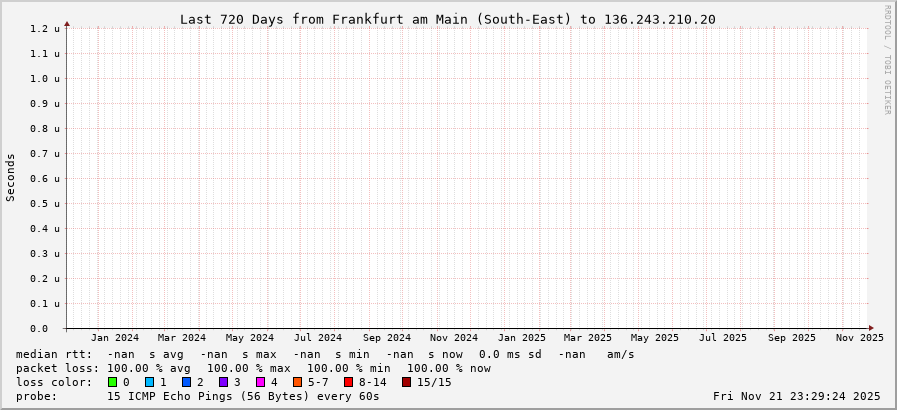This screenshot has height=410, width=897.
Task: Click the cyan loss color 1 swatch
Action: point(150,382)
